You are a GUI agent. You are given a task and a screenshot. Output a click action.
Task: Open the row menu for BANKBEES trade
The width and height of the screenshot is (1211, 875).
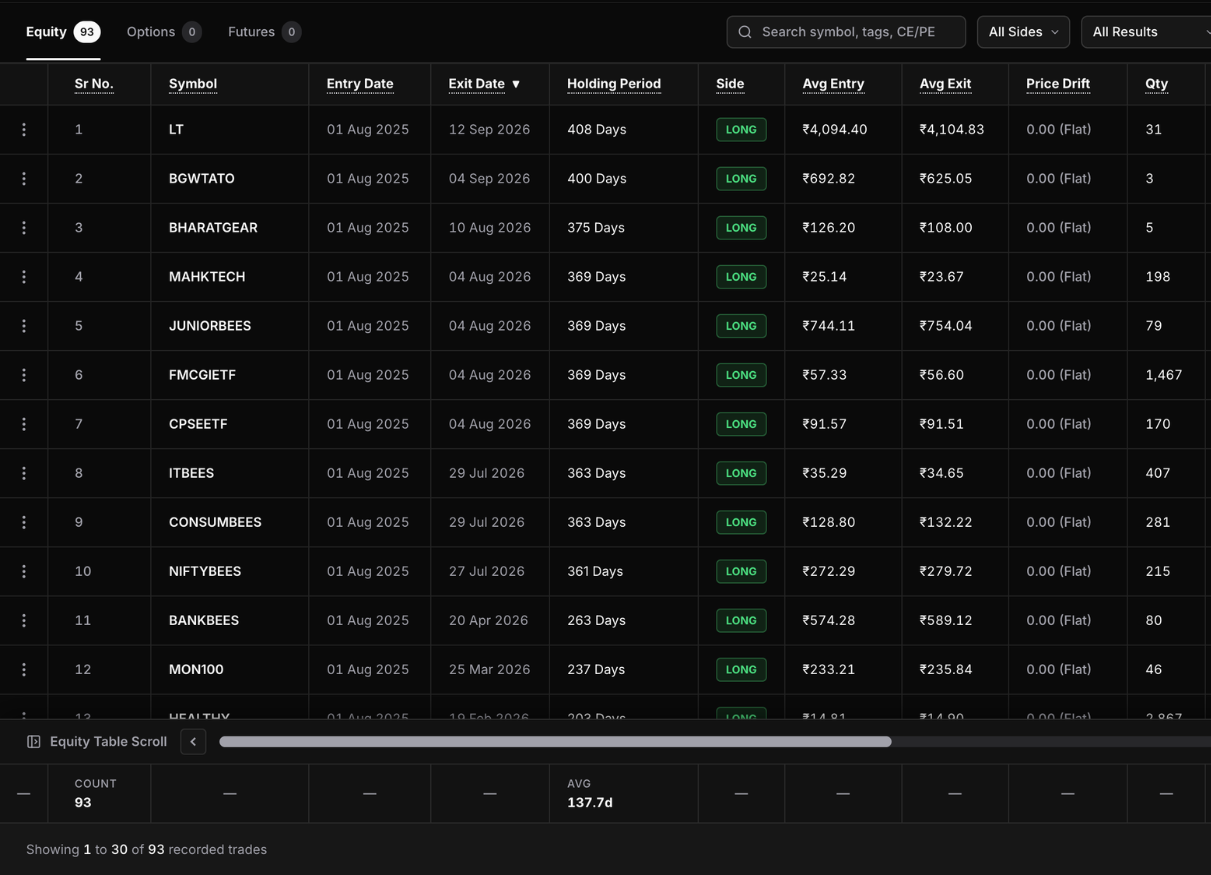coord(24,620)
